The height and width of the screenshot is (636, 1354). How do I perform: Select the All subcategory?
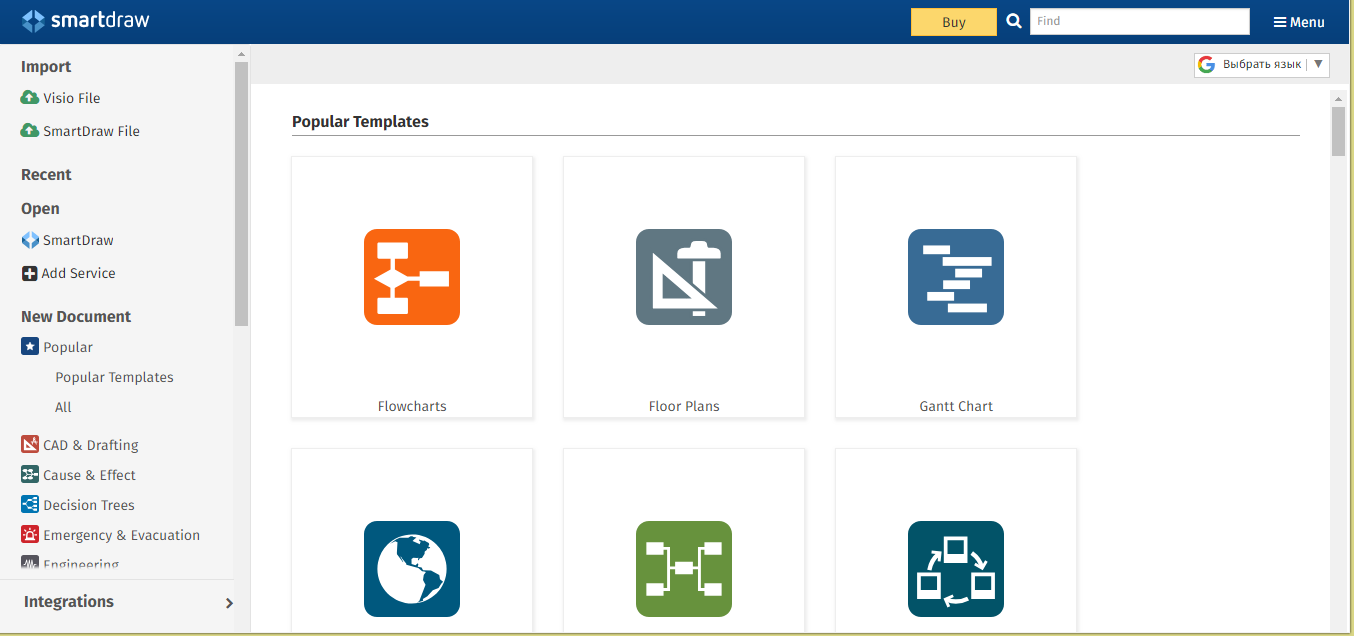click(x=63, y=407)
